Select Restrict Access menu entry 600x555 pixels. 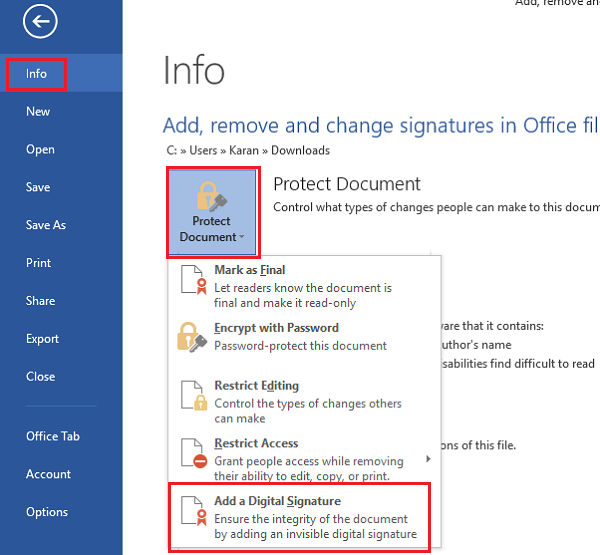tap(304, 459)
